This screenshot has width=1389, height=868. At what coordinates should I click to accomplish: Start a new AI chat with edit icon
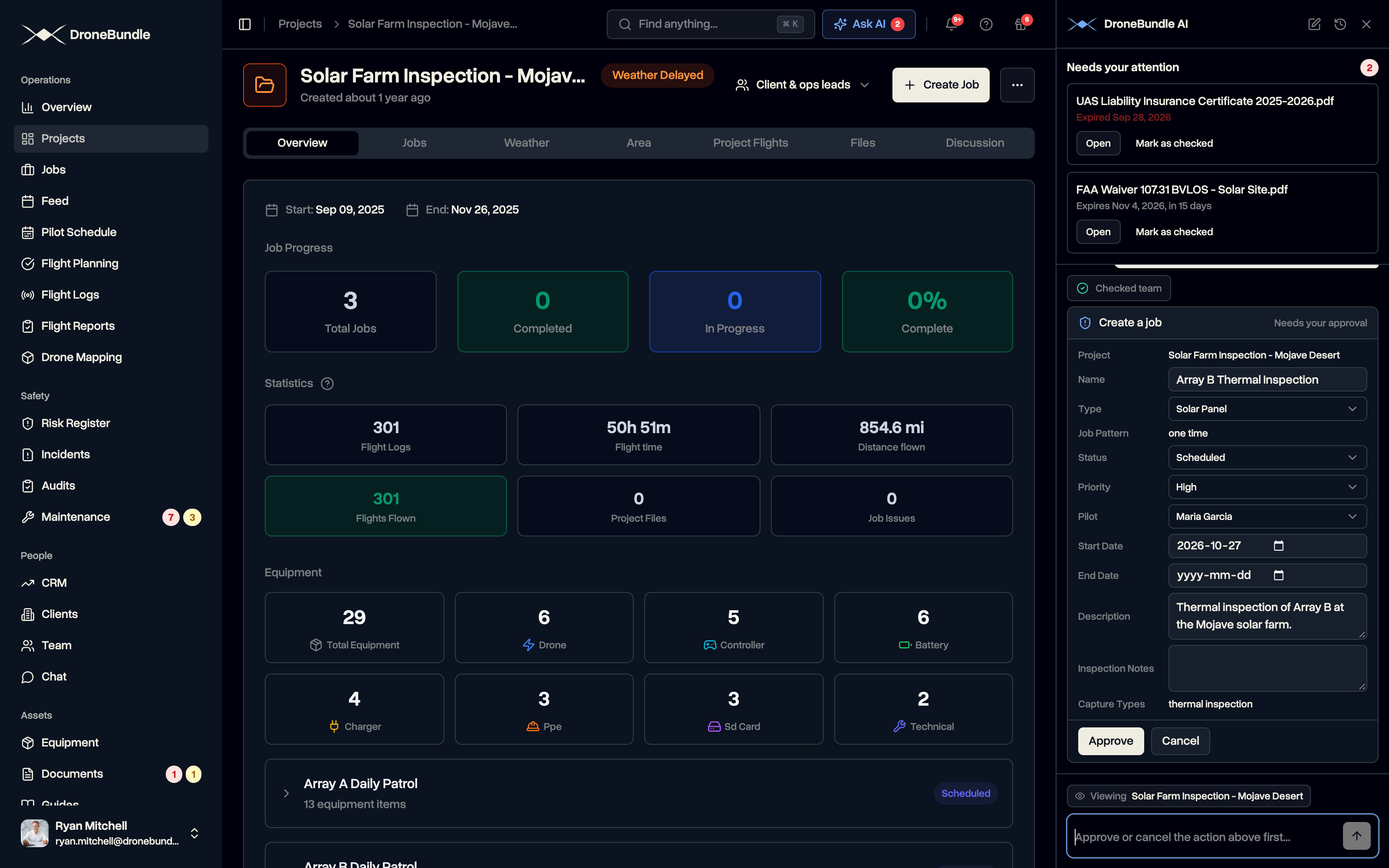1314,24
